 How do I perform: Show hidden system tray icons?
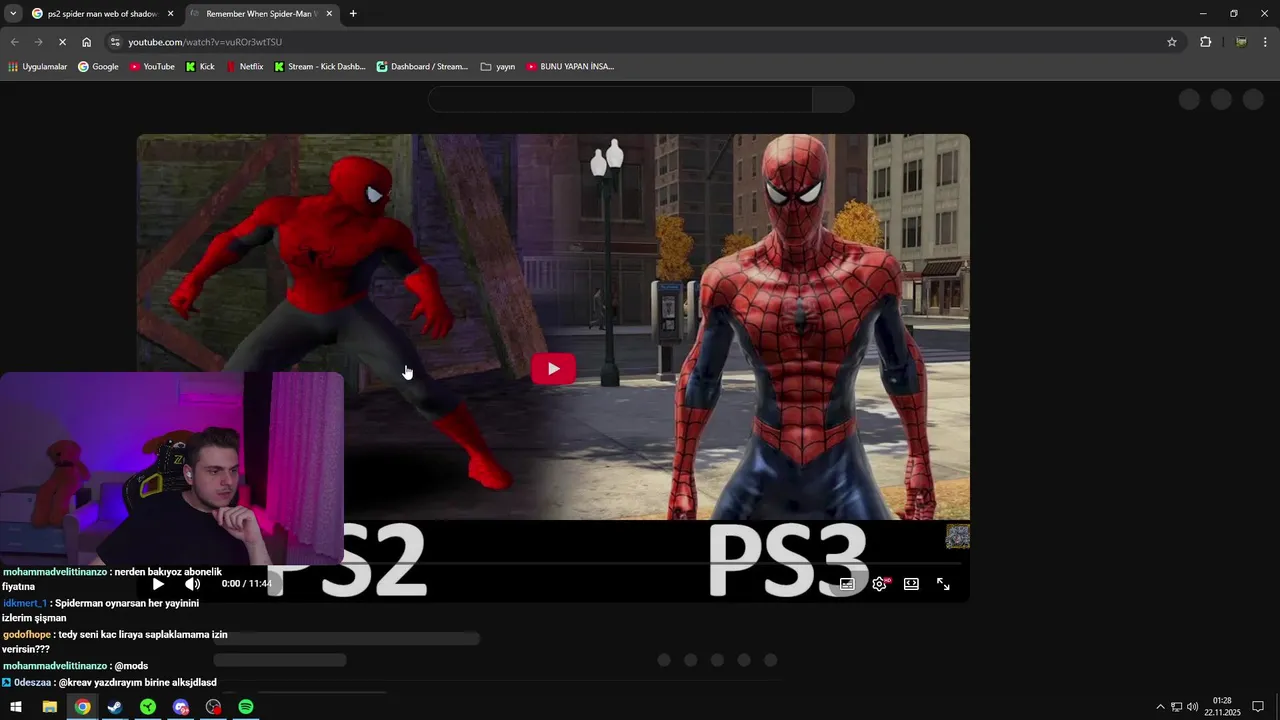1160,707
